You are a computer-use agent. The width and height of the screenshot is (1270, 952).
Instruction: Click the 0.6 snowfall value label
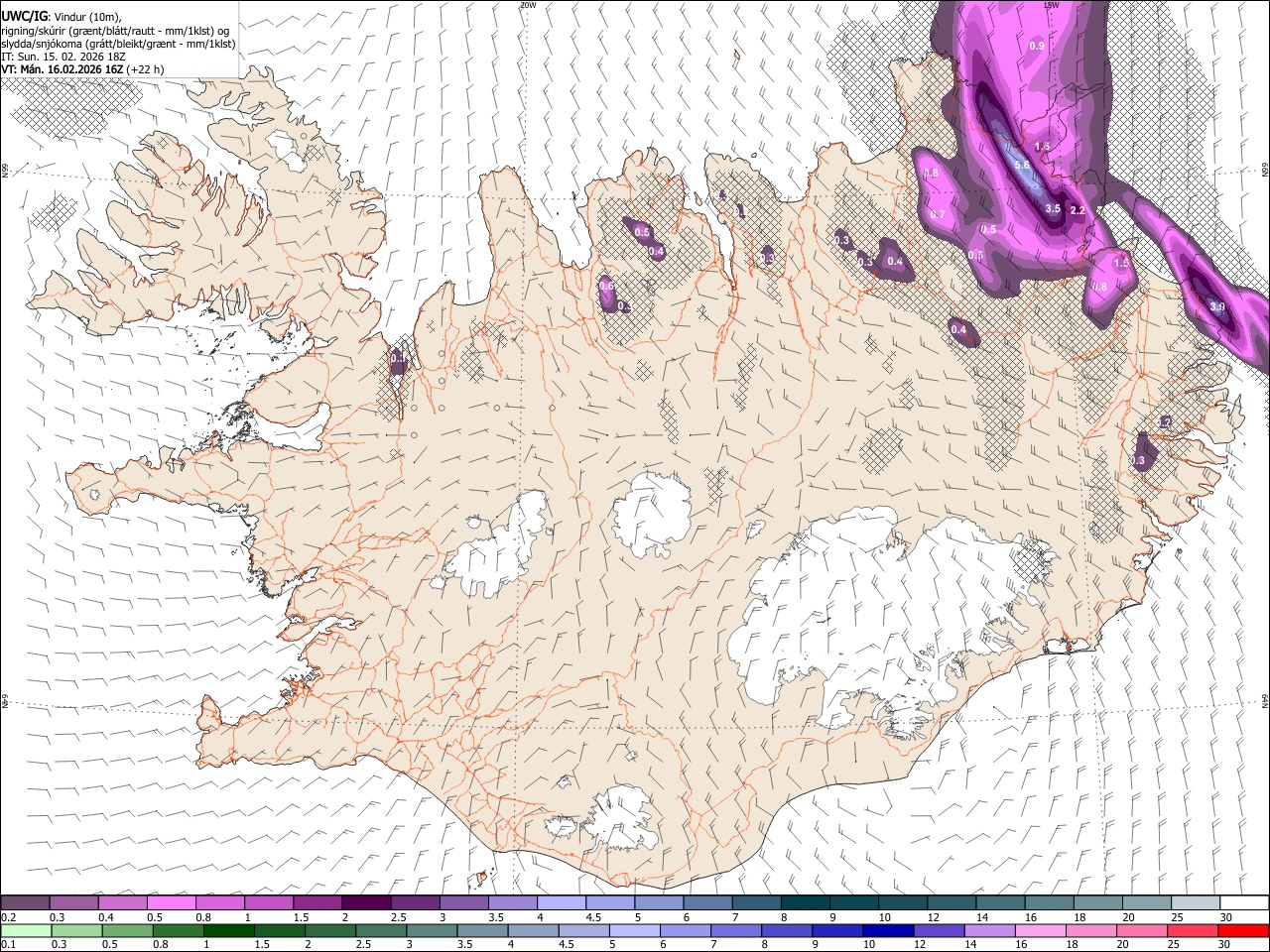607,286
